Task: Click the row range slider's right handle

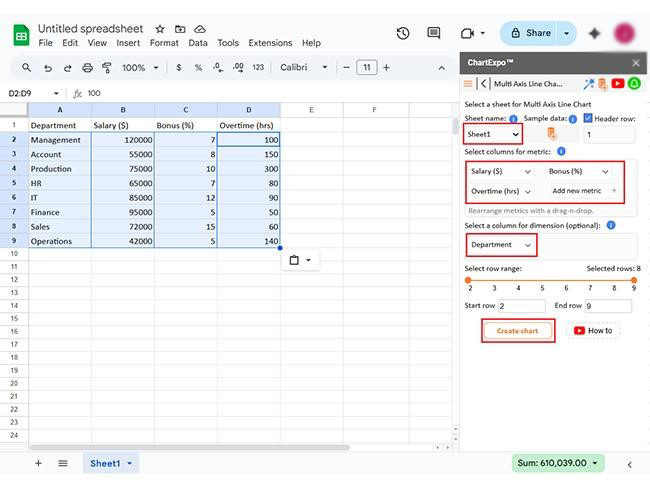Action: click(x=633, y=280)
